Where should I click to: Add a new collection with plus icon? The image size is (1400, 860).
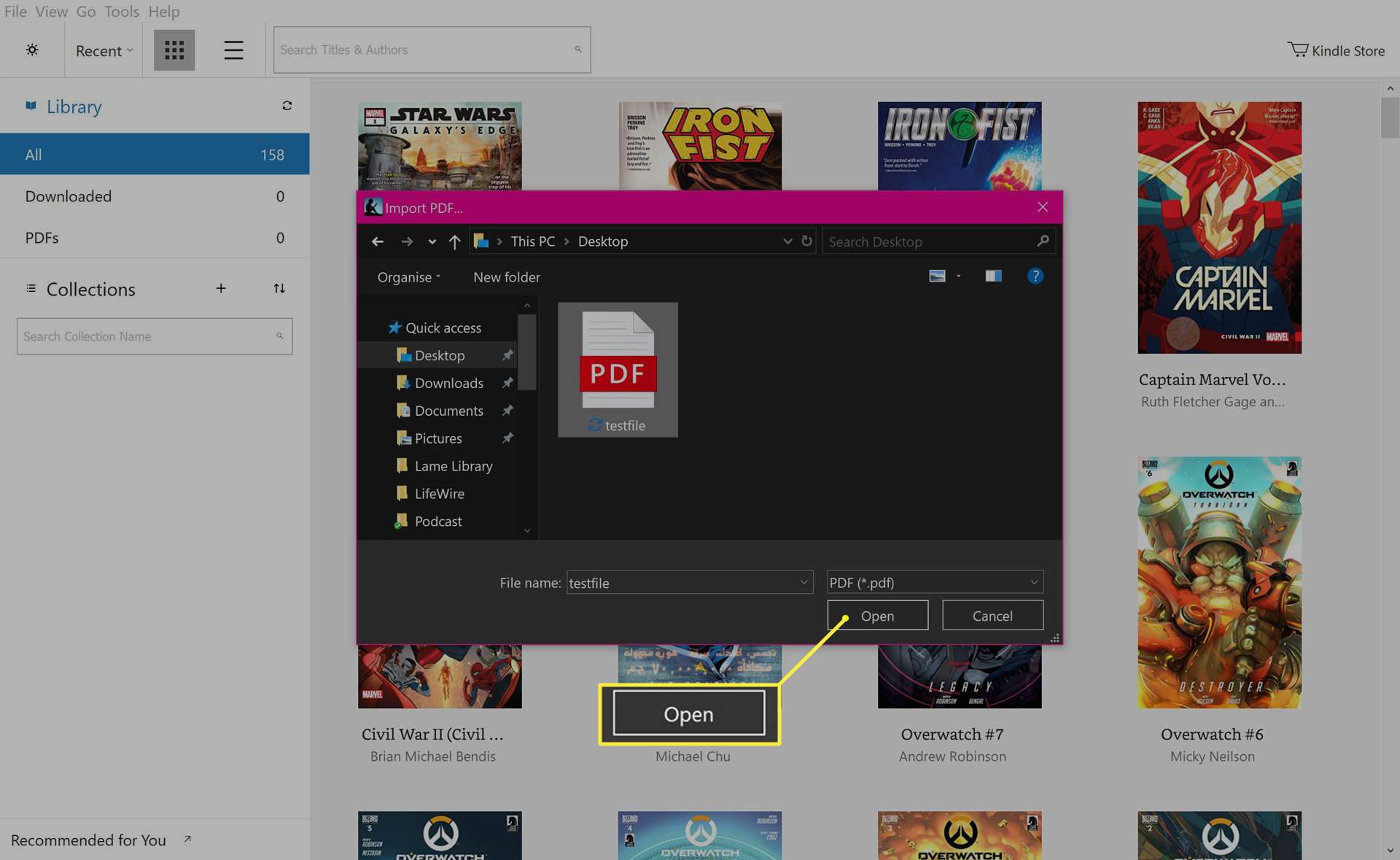coord(221,289)
